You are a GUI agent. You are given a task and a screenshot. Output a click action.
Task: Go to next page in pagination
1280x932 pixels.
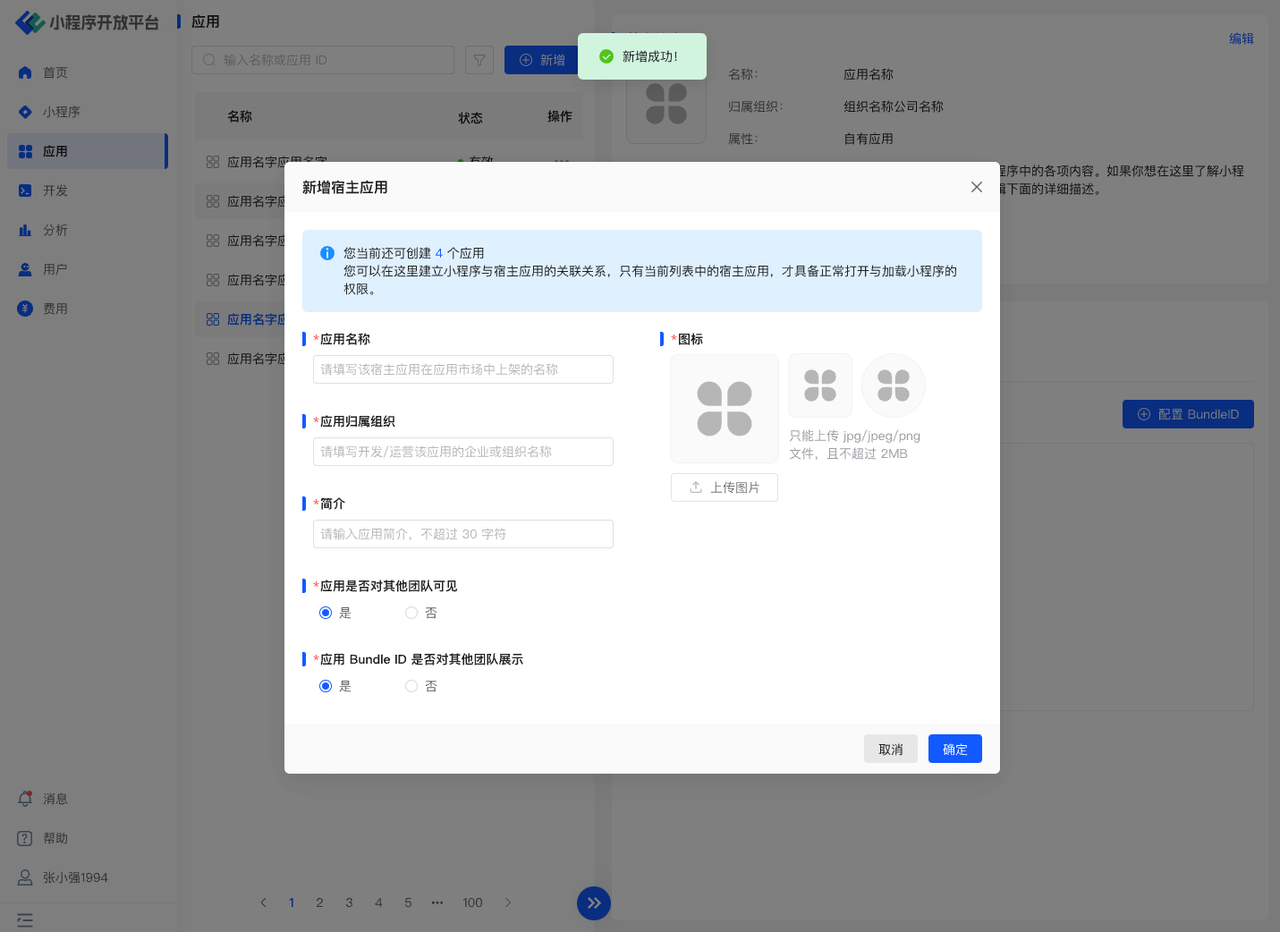click(508, 902)
